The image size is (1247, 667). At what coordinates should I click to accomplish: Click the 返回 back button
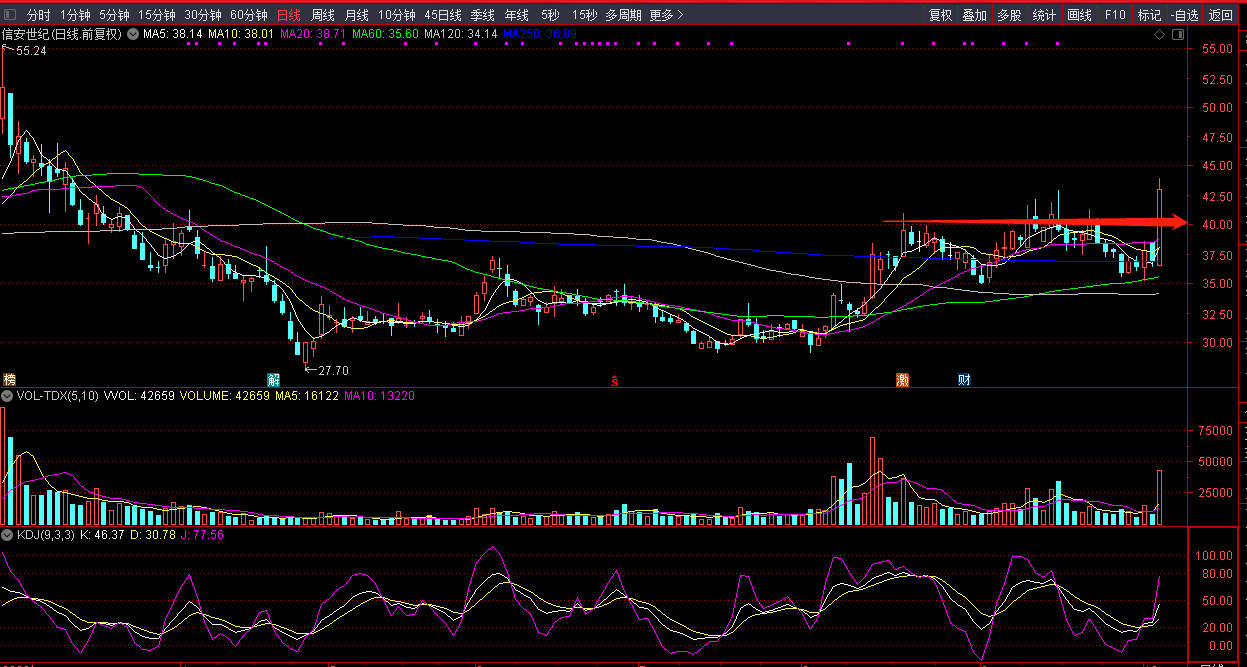point(1221,15)
